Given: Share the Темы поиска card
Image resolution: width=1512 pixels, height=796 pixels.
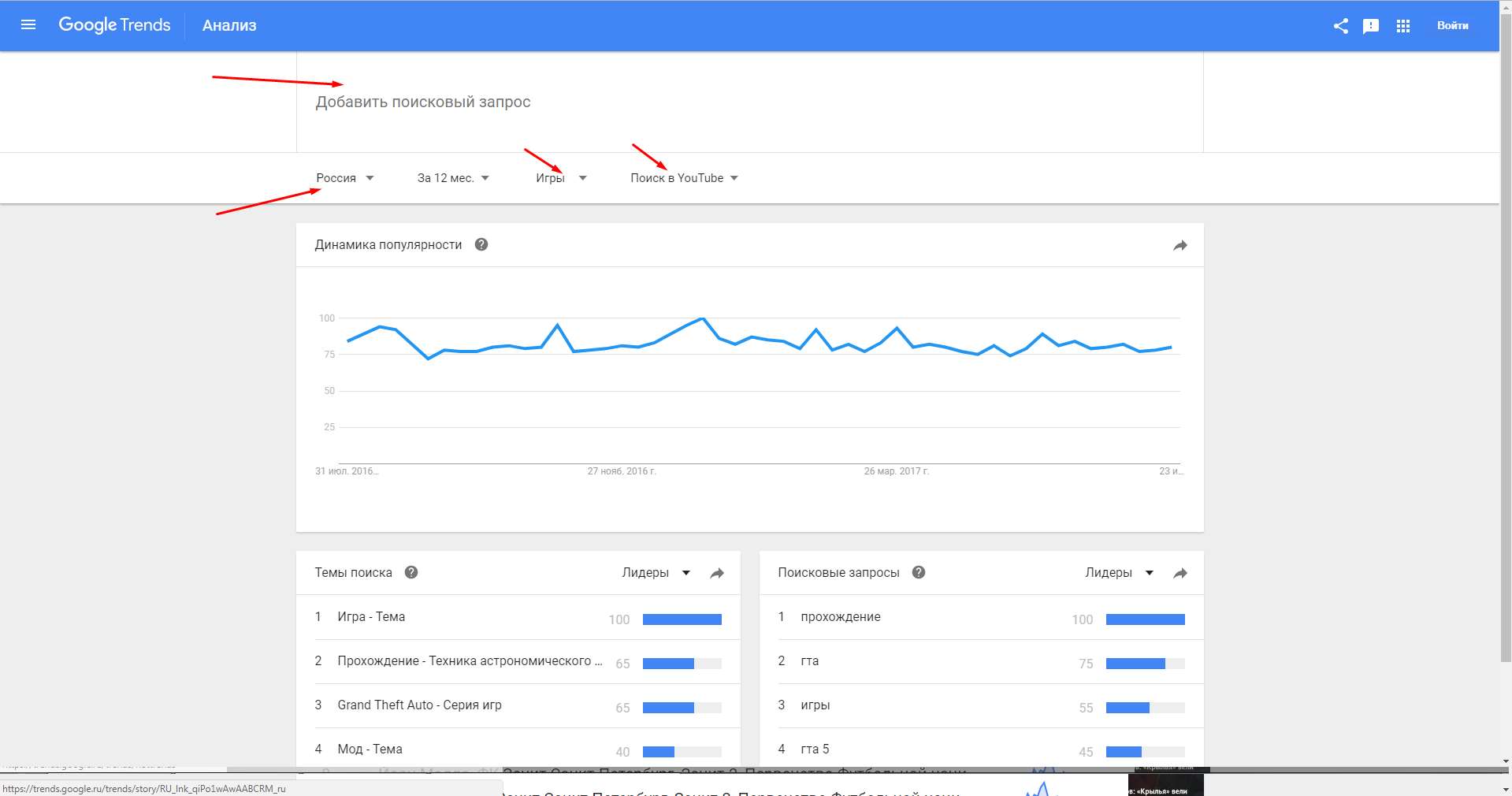Looking at the screenshot, I should coord(716,573).
